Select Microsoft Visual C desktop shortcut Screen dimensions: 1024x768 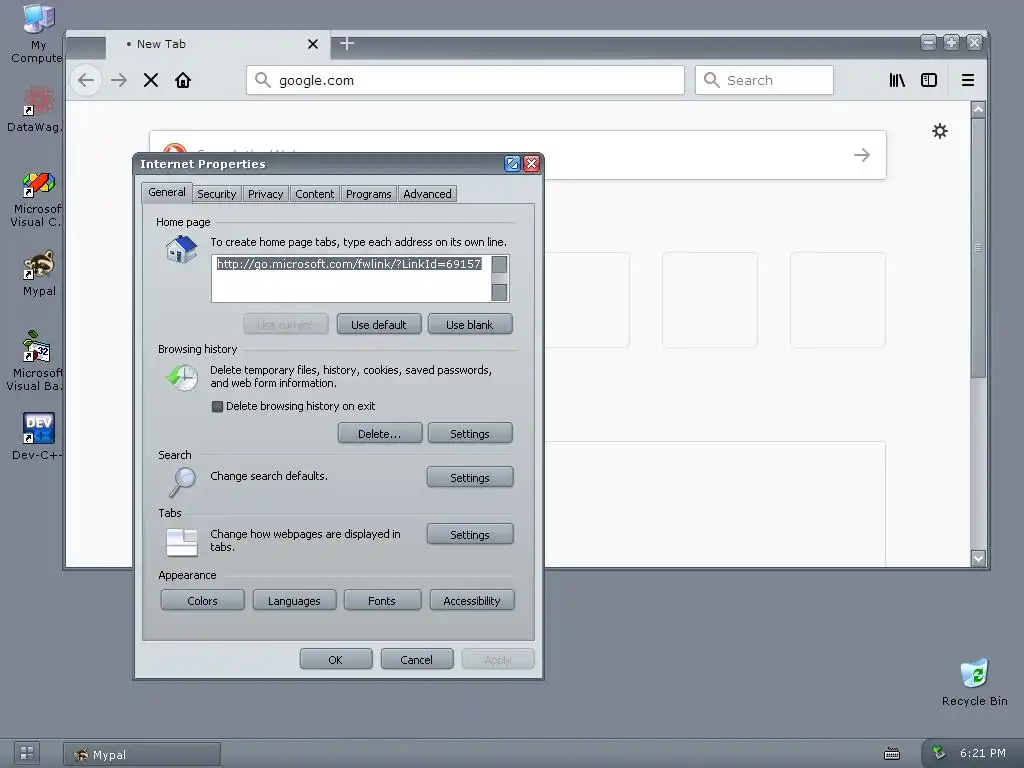click(37, 199)
